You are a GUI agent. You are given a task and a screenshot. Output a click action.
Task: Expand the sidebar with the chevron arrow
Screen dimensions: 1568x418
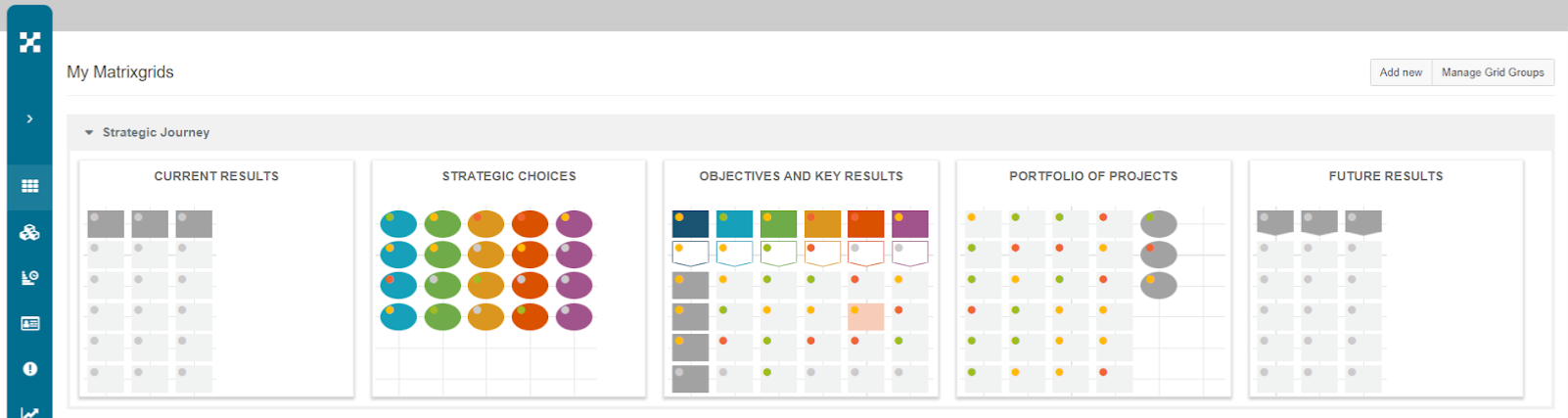pyautogui.click(x=30, y=118)
